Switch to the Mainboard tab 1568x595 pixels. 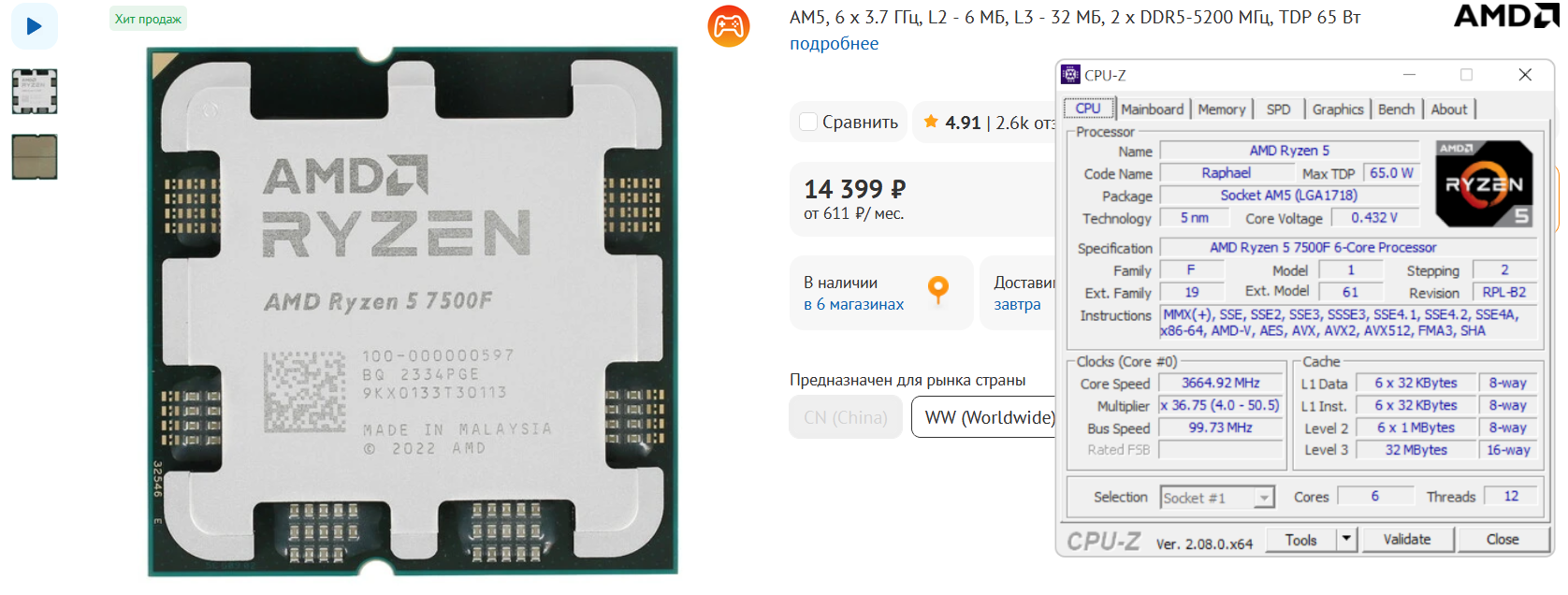[x=1153, y=109]
